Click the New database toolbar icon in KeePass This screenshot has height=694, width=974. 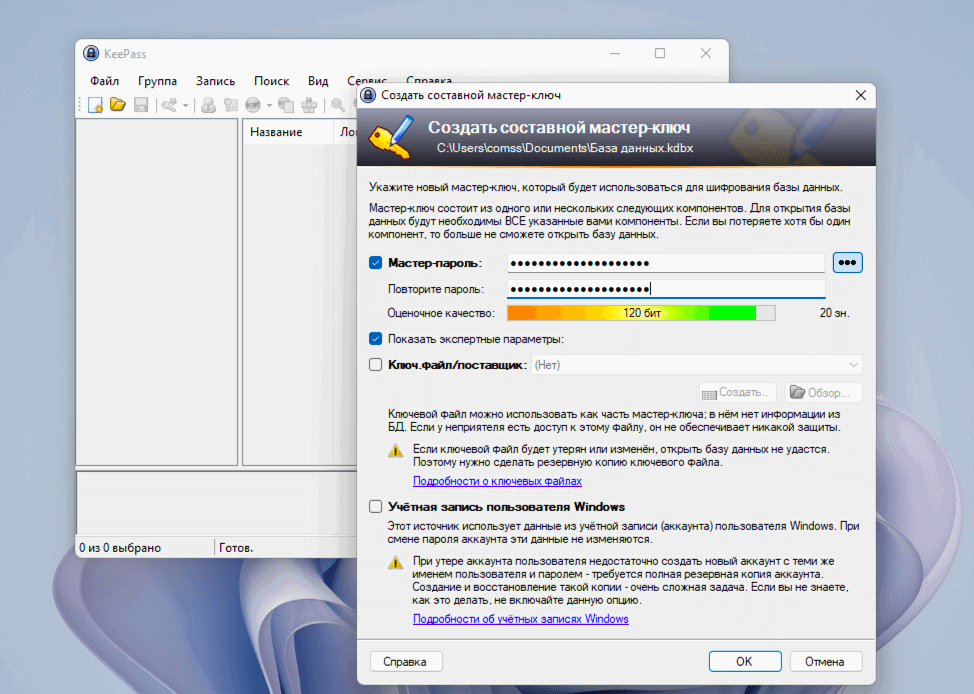(x=95, y=105)
